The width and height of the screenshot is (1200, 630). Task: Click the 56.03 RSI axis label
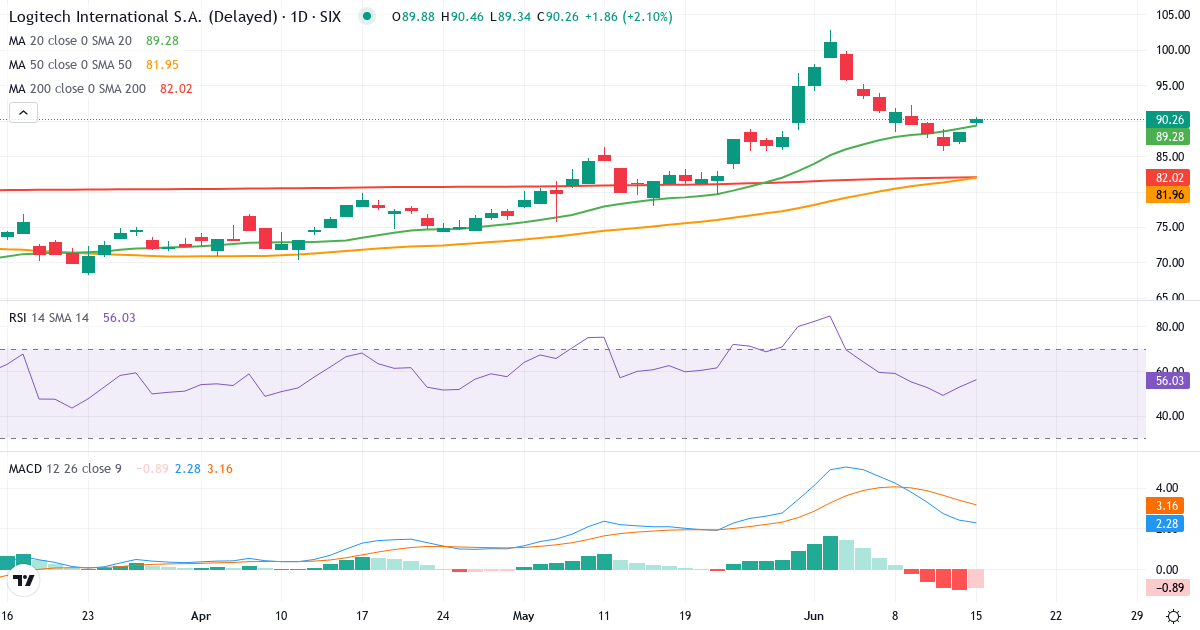tap(1167, 380)
